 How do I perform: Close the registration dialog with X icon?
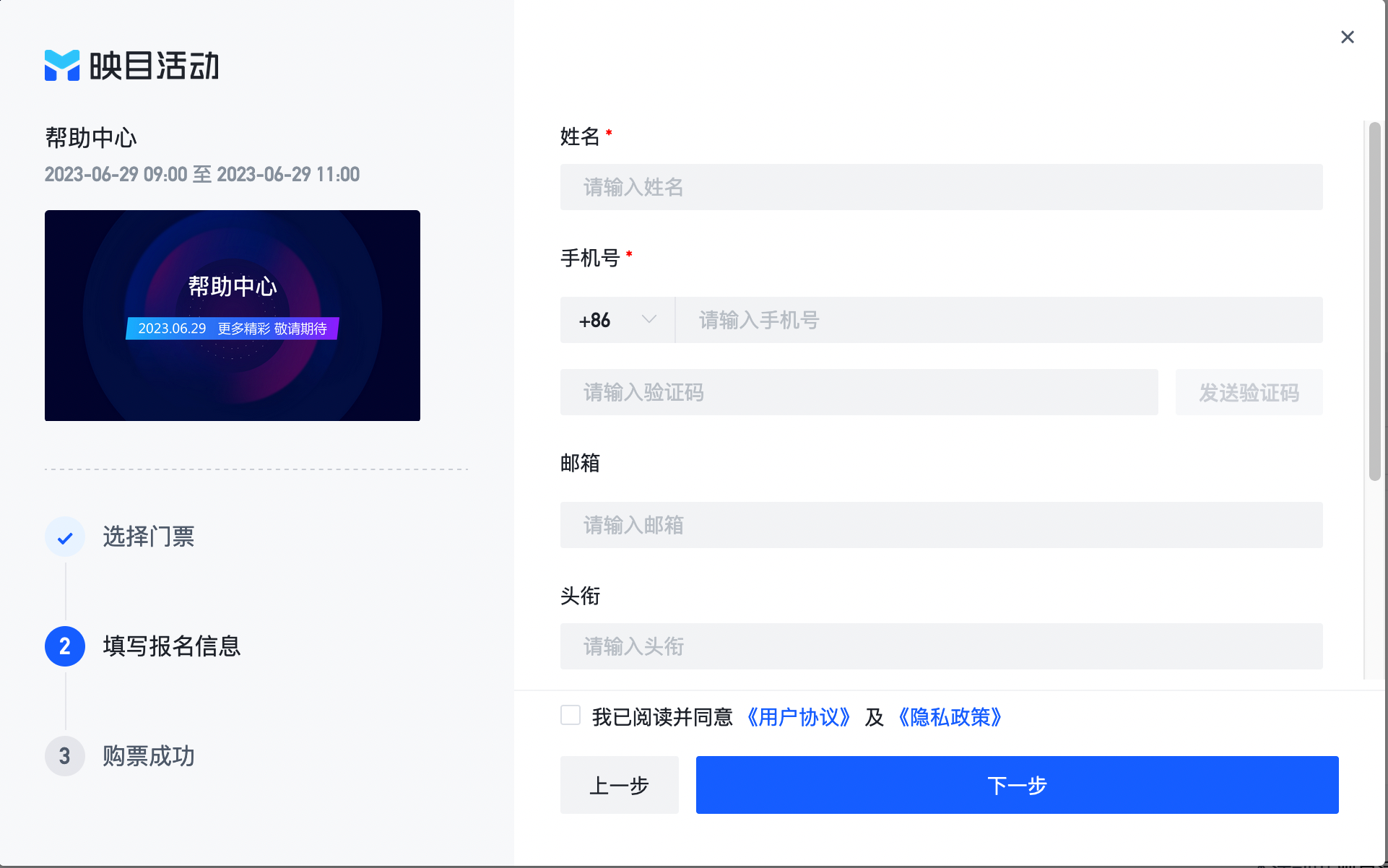[x=1348, y=37]
